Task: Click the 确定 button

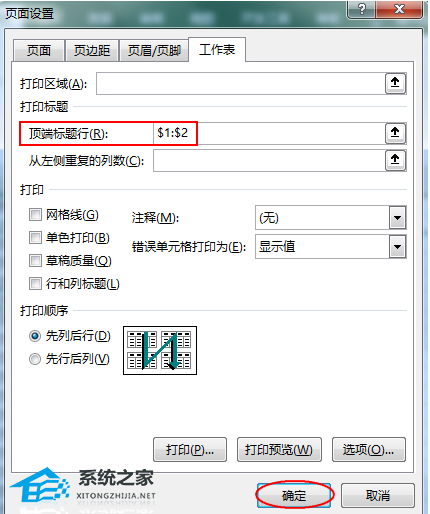Action: point(294,496)
